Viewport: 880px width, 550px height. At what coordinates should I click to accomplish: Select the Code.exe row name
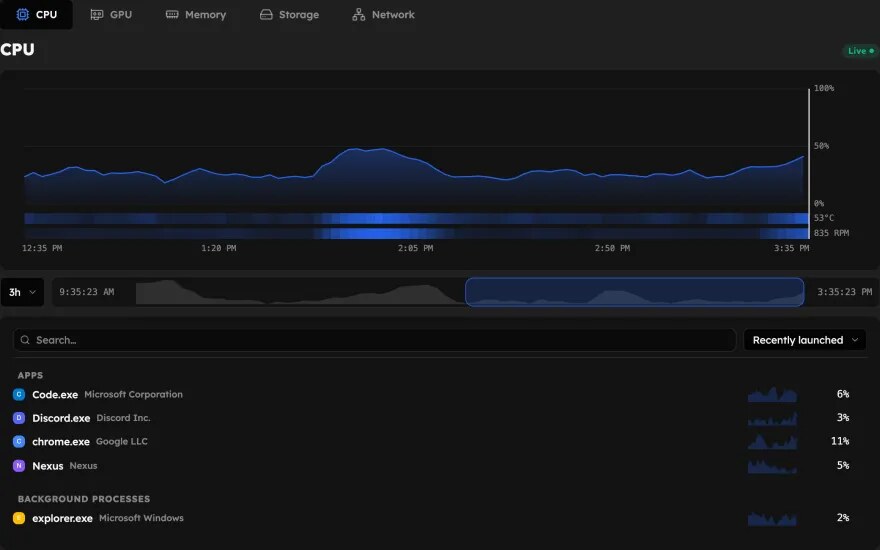coord(55,395)
